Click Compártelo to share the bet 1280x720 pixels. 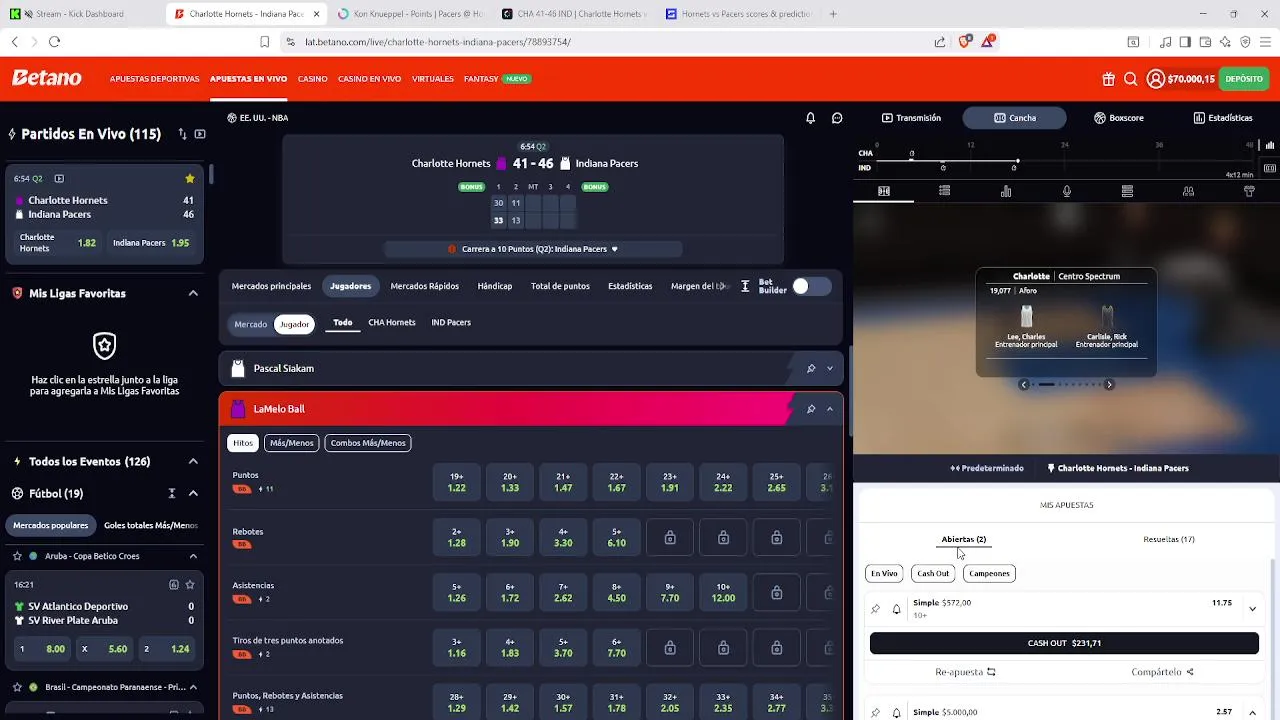[x=1163, y=672]
